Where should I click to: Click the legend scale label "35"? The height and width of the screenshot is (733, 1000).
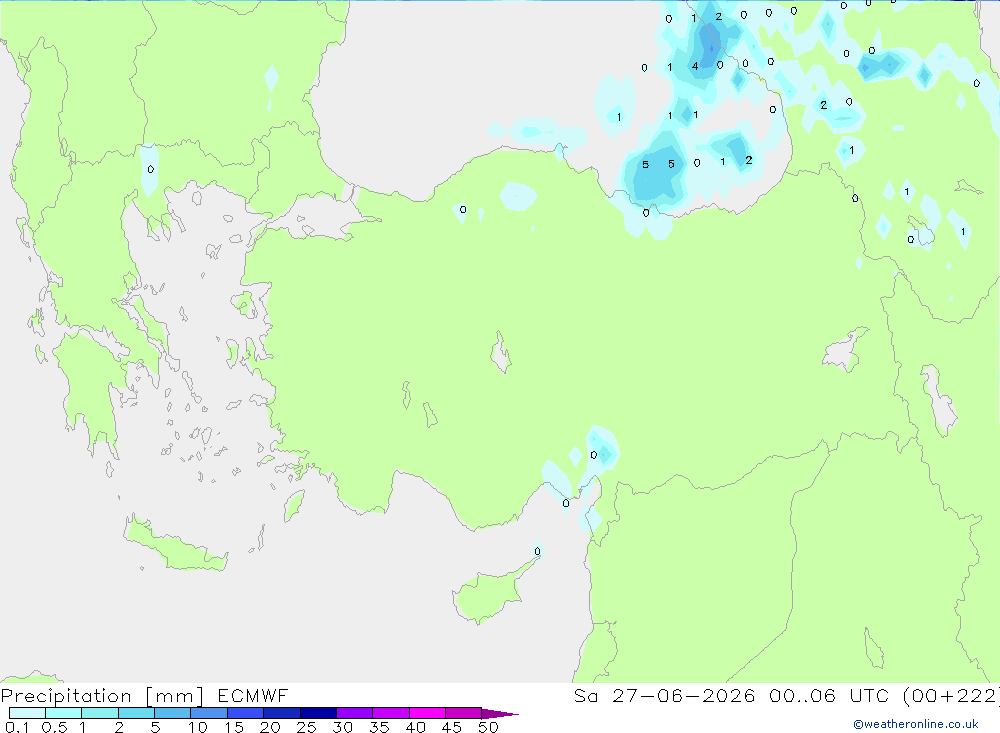[x=379, y=727]
